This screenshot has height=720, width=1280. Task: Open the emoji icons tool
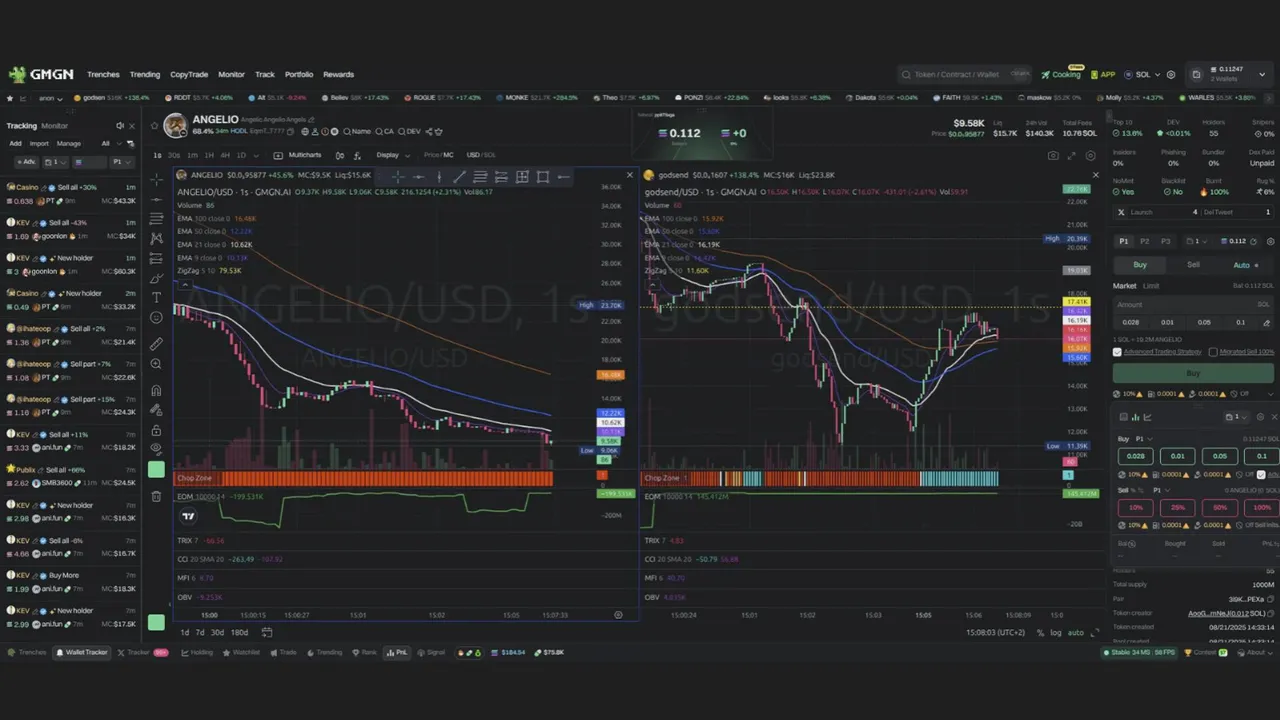156,318
